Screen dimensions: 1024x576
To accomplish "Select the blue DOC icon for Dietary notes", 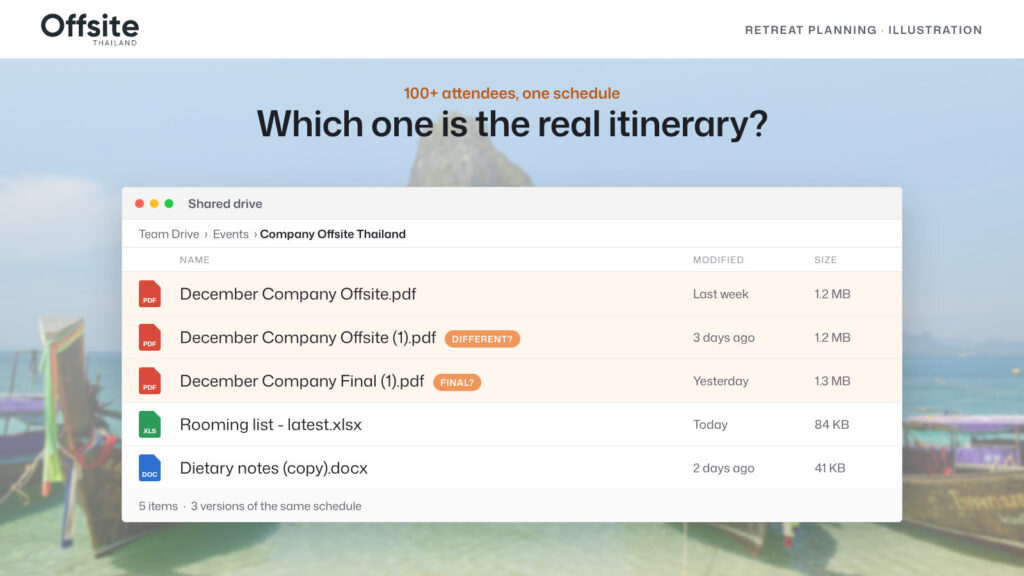I will (150, 468).
